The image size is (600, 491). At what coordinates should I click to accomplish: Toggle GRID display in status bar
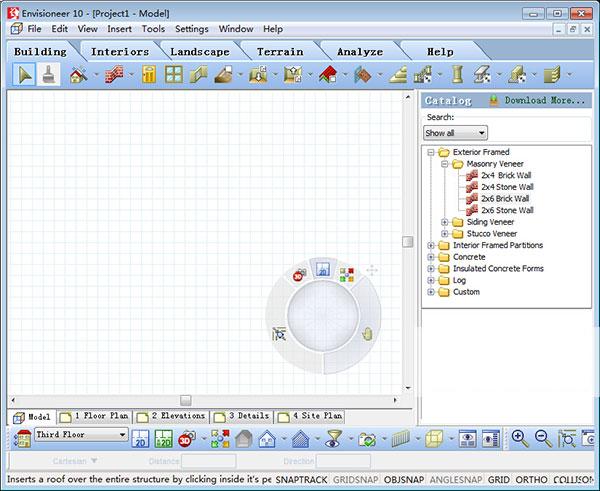pos(497,481)
